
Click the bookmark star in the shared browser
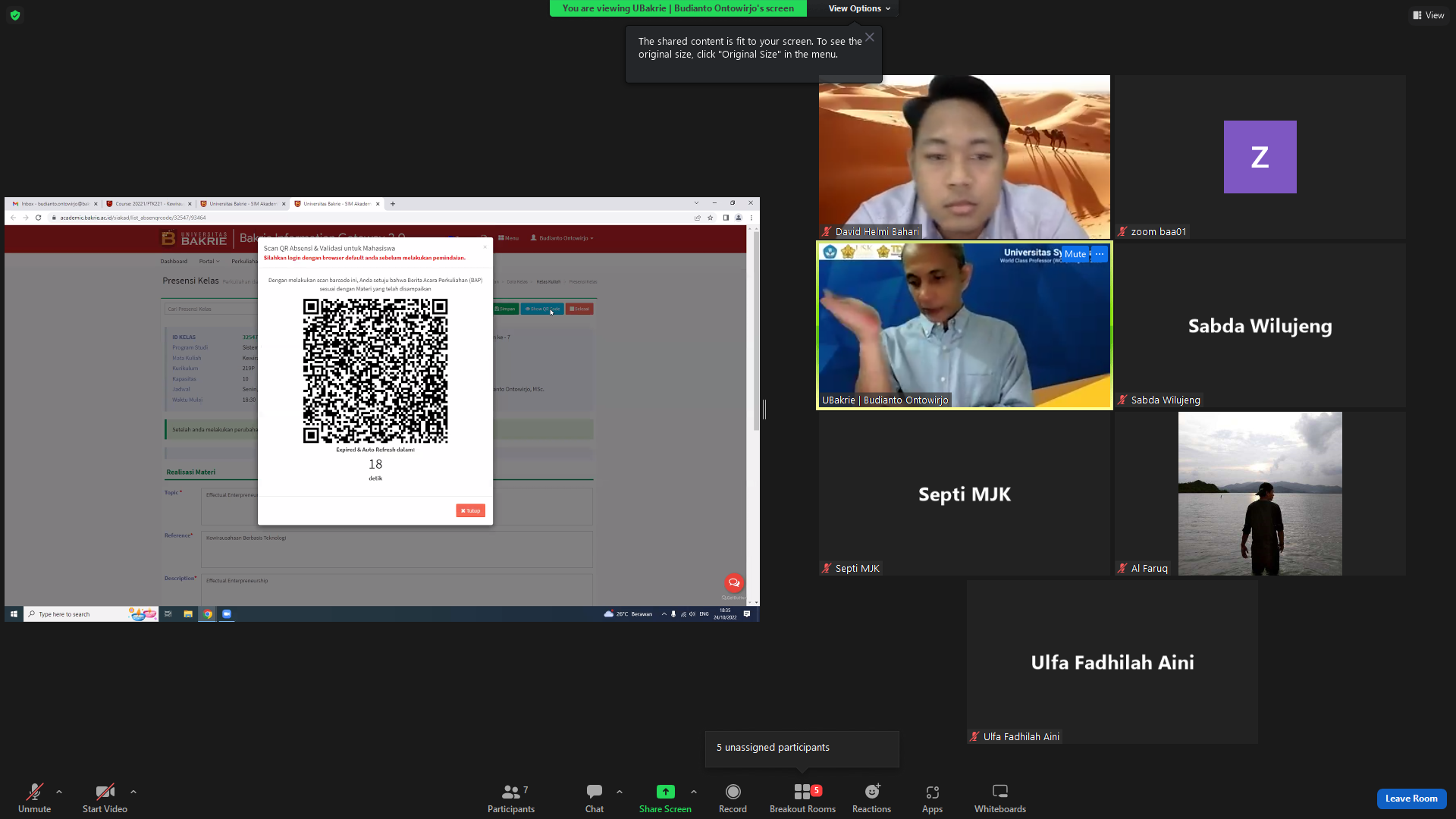click(711, 218)
